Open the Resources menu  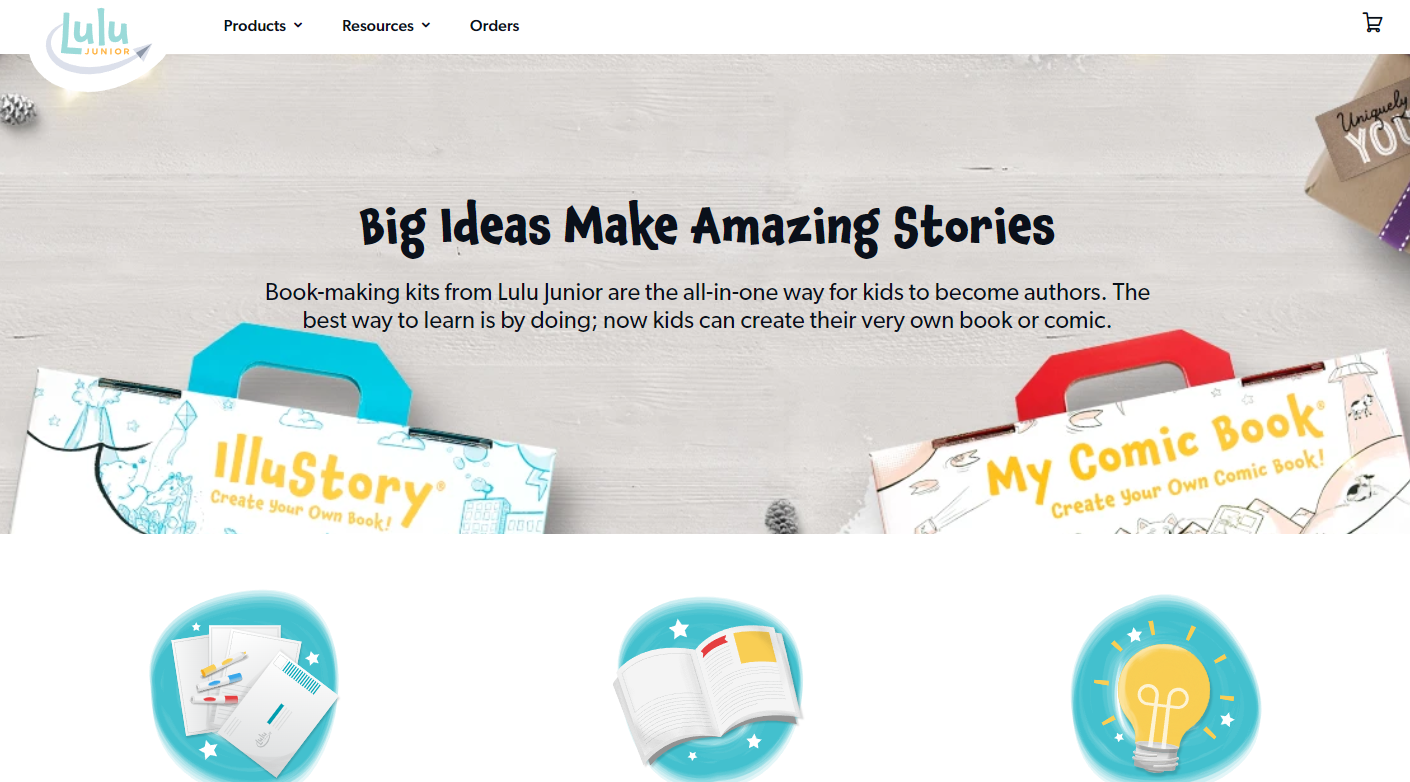tap(386, 26)
